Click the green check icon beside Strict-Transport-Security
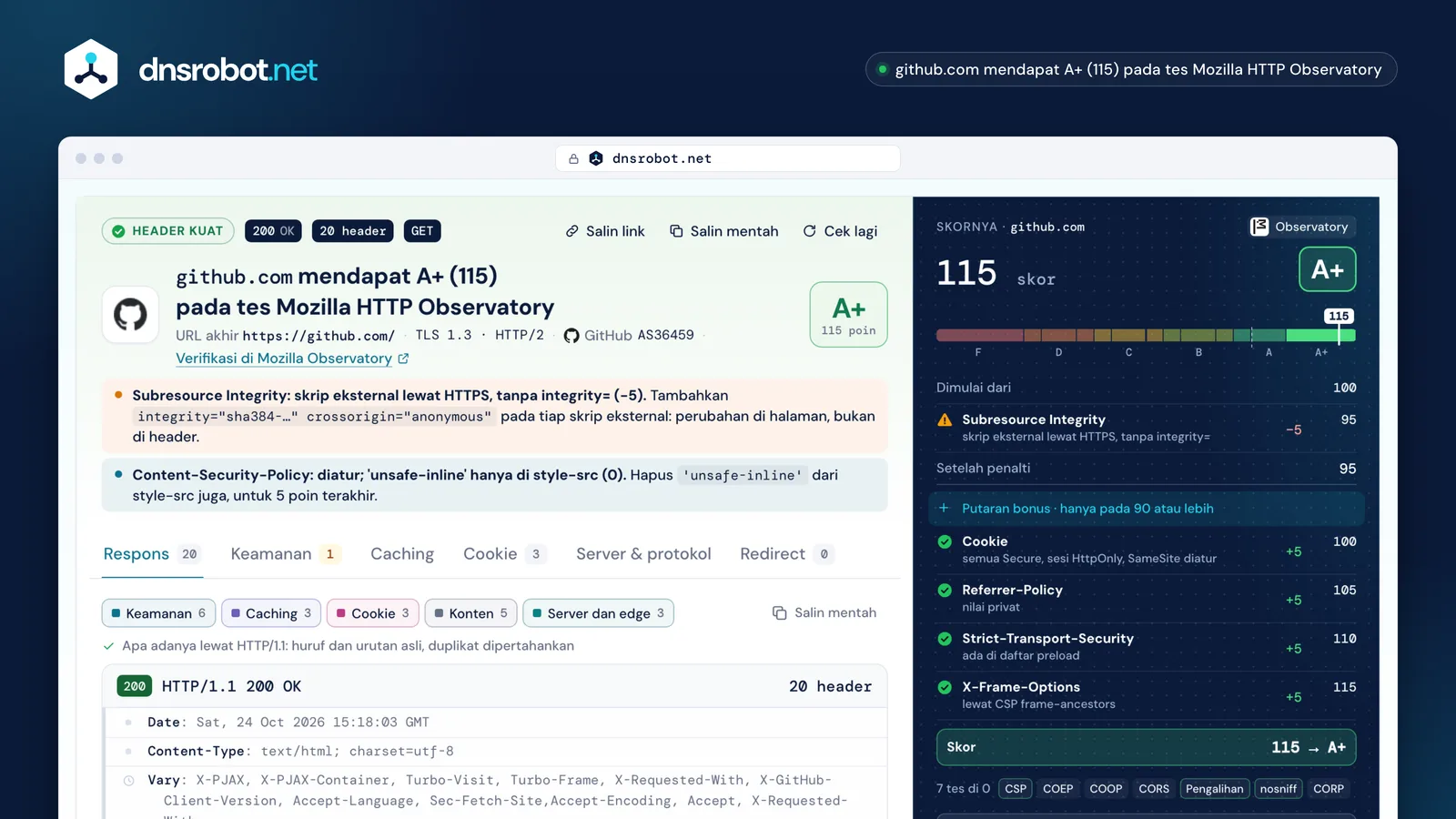 (945, 639)
